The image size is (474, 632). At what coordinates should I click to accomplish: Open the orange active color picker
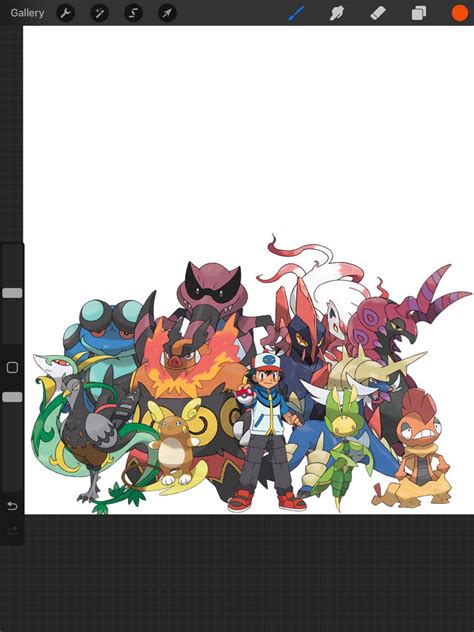click(459, 13)
